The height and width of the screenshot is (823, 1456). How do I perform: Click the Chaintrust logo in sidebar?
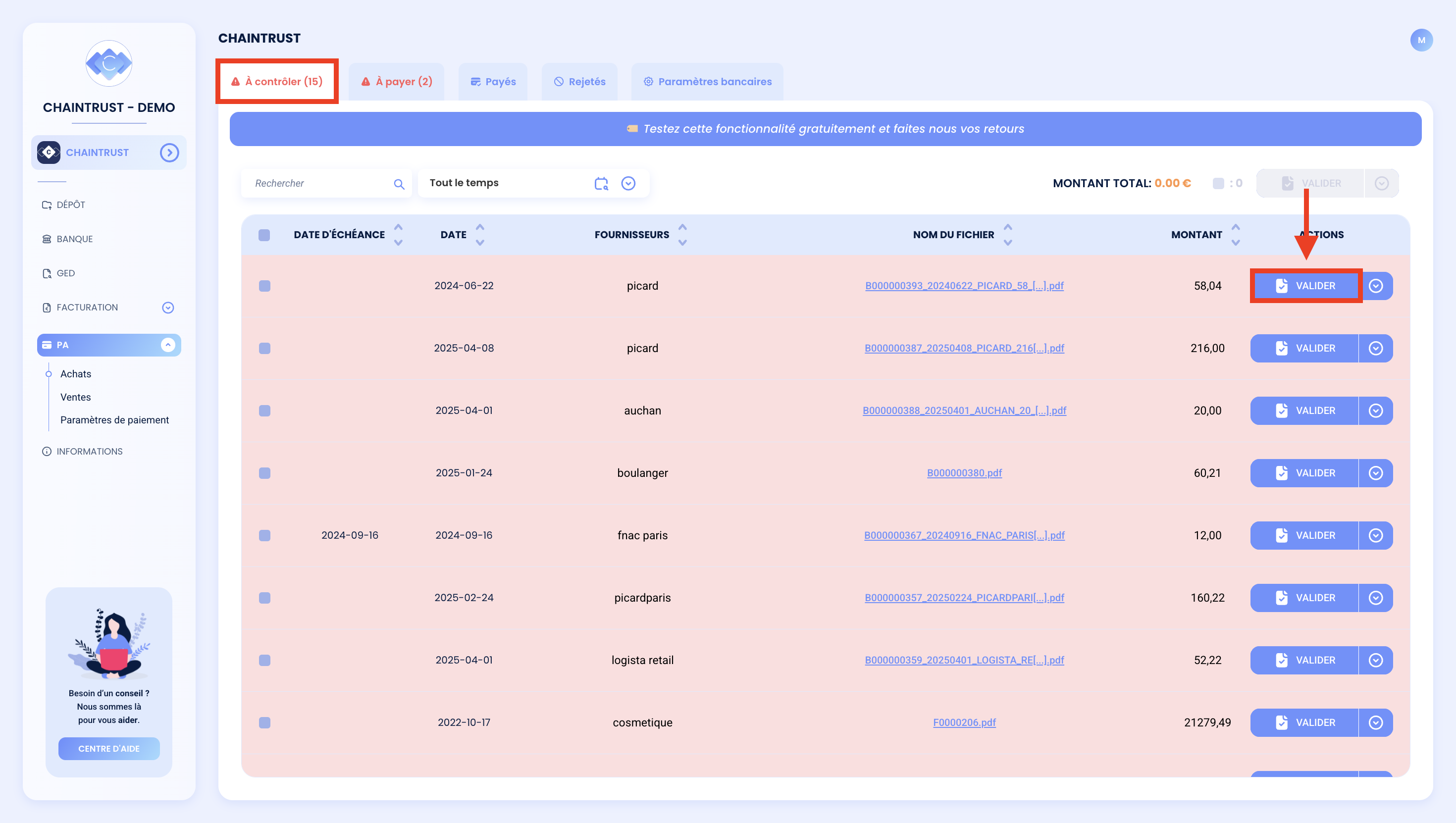pos(108,63)
